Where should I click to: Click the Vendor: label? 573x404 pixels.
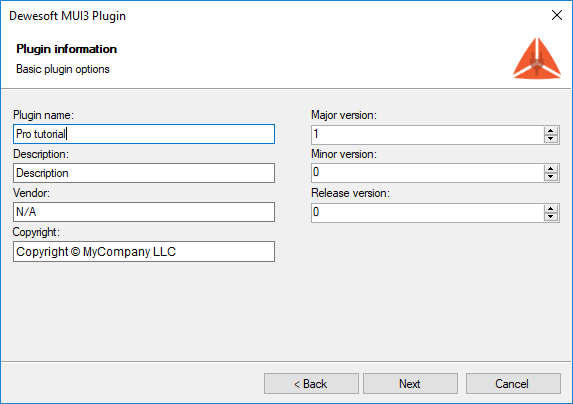point(31,193)
